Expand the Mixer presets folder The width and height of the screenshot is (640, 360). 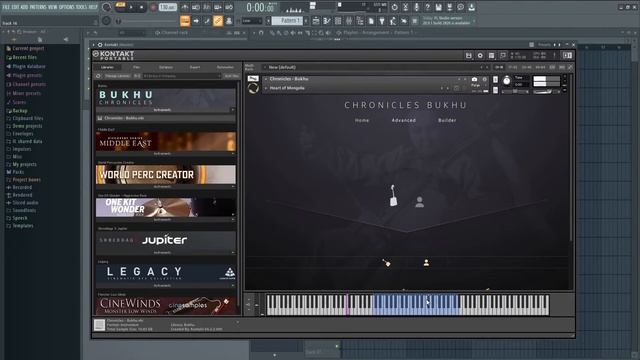point(27,93)
